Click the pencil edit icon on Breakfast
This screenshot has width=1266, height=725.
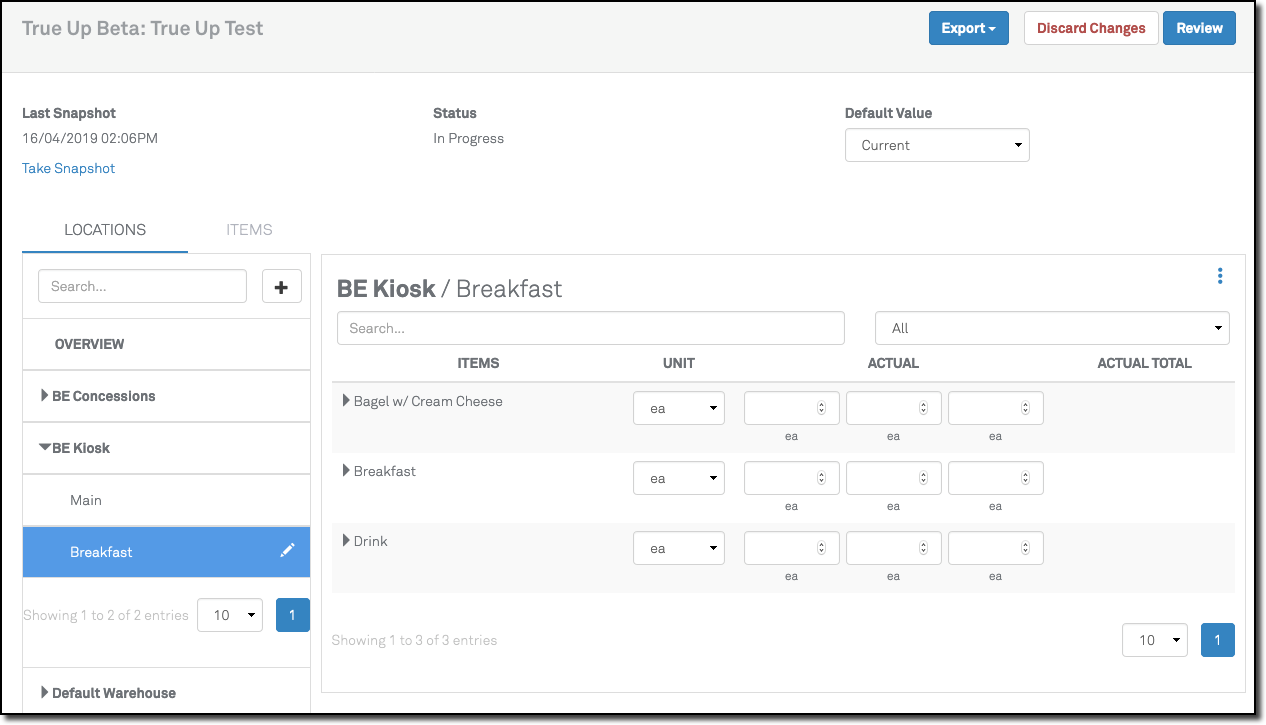coord(287,551)
